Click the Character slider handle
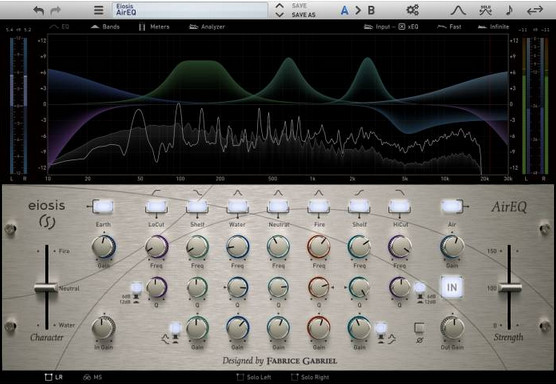The image size is (556, 384). tap(46, 288)
